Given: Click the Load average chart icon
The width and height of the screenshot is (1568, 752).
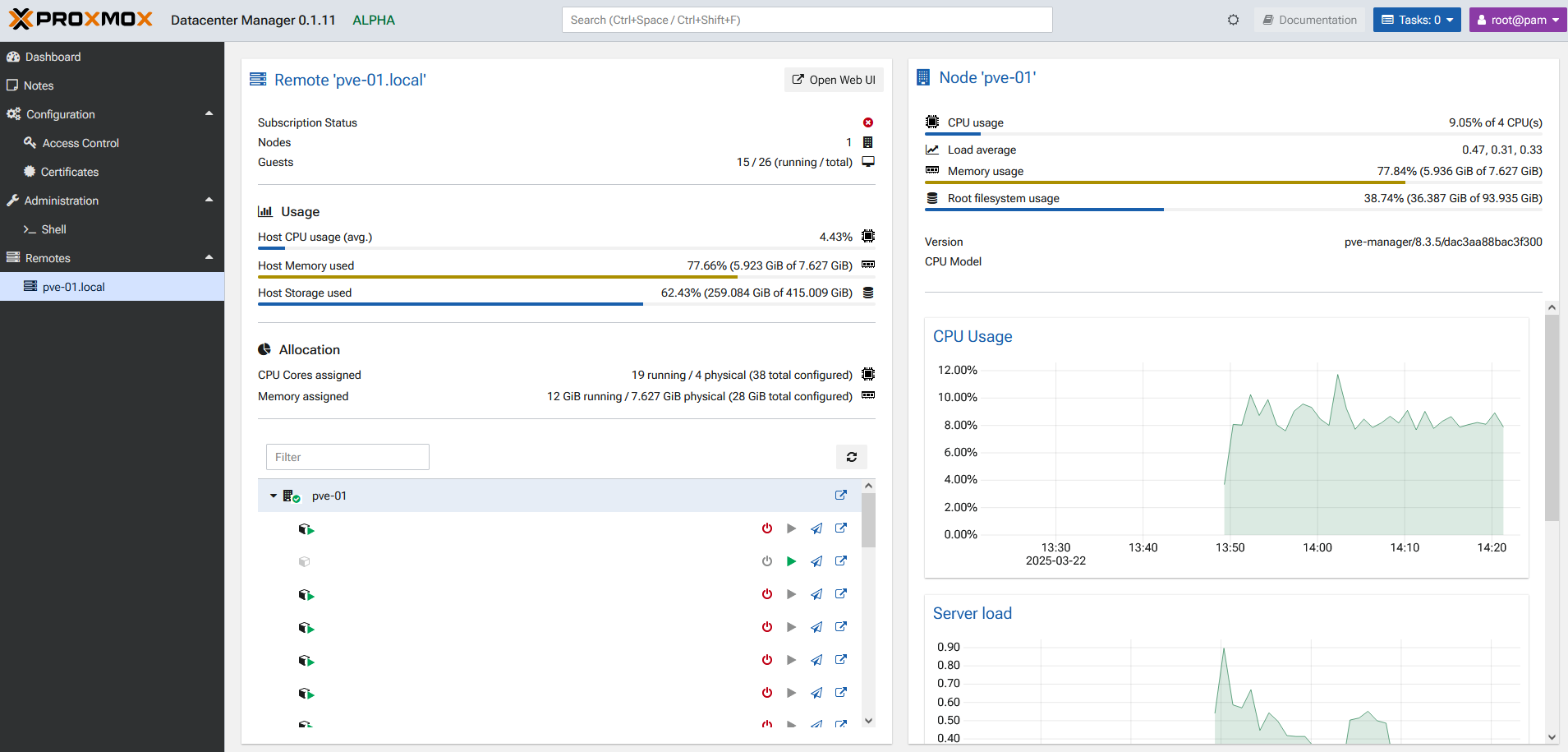Looking at the screenshot, I should click(x=932, y=150).
